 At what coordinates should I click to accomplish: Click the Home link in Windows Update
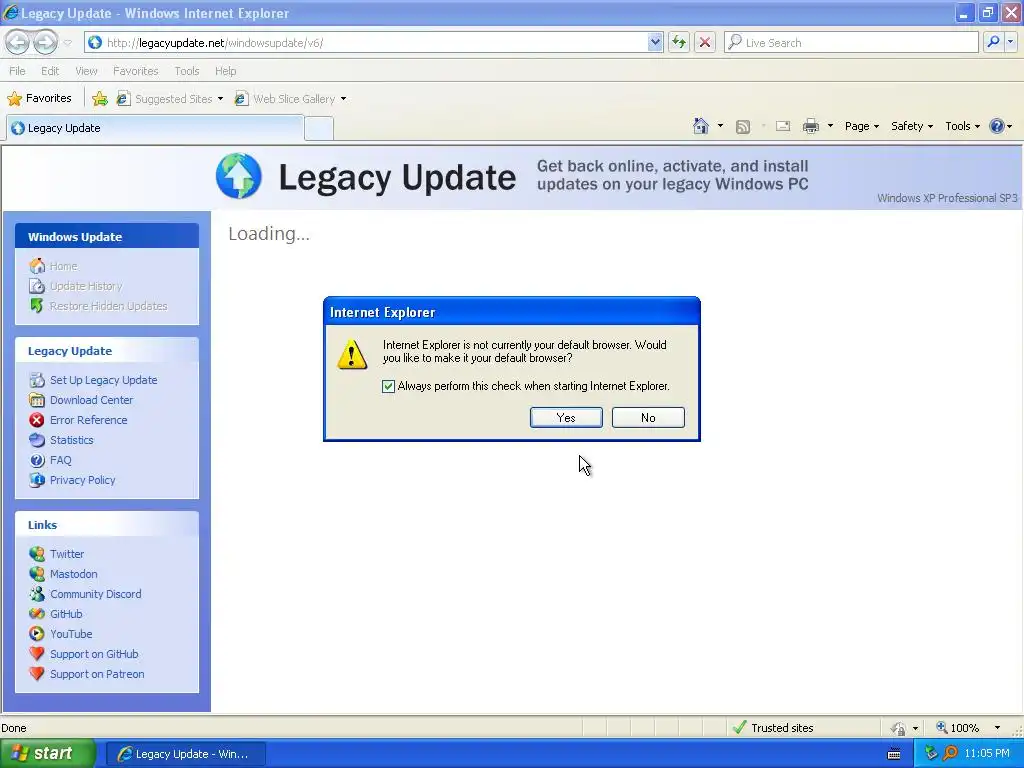pos(63,266)
